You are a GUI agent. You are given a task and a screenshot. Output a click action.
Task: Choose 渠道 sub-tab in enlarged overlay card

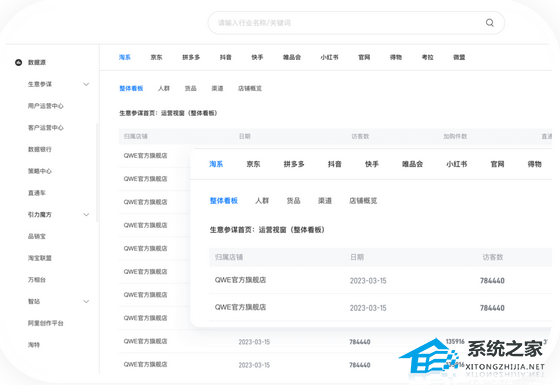325,201
